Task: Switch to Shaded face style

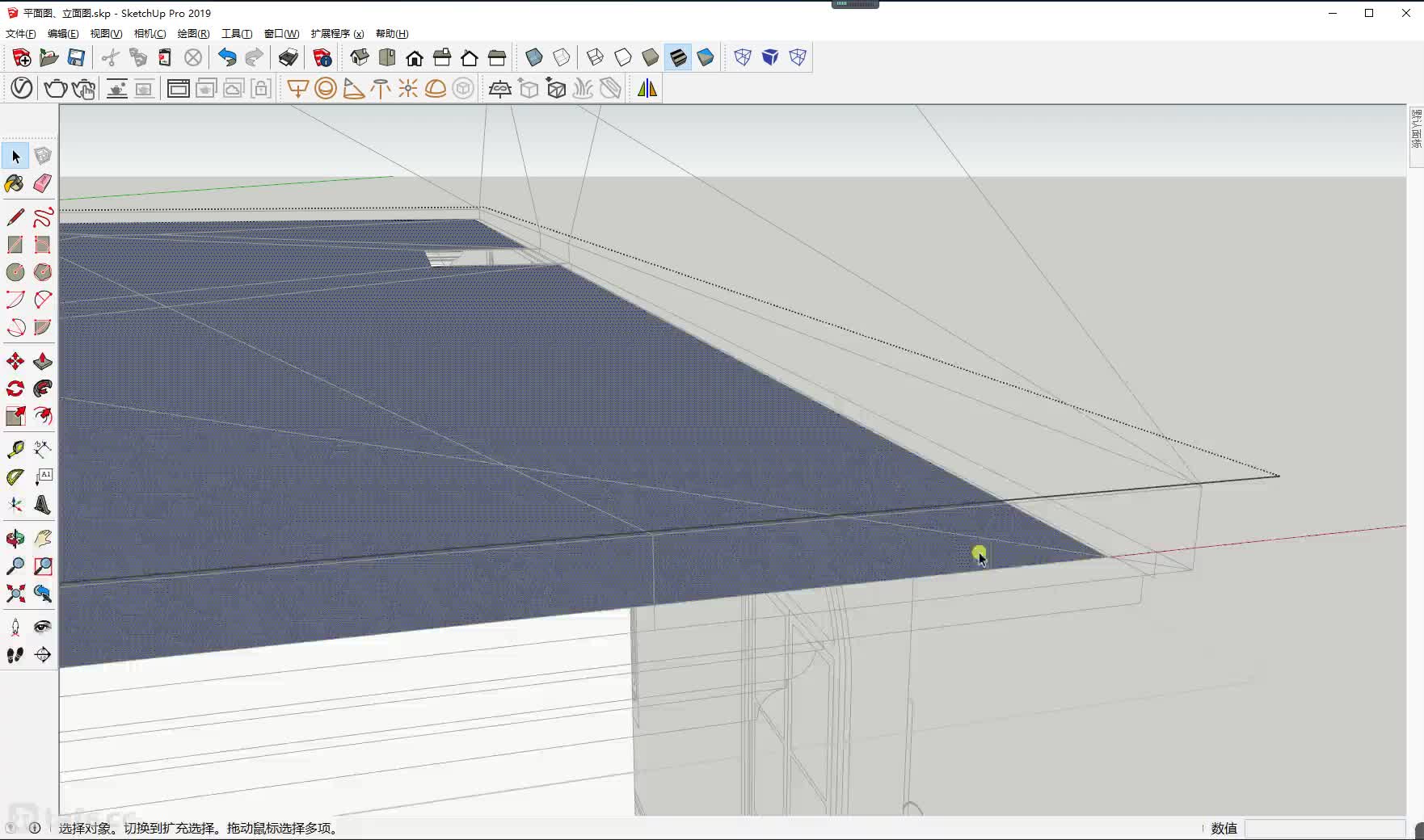Action: pyautogui.click(x=651, y=57)
